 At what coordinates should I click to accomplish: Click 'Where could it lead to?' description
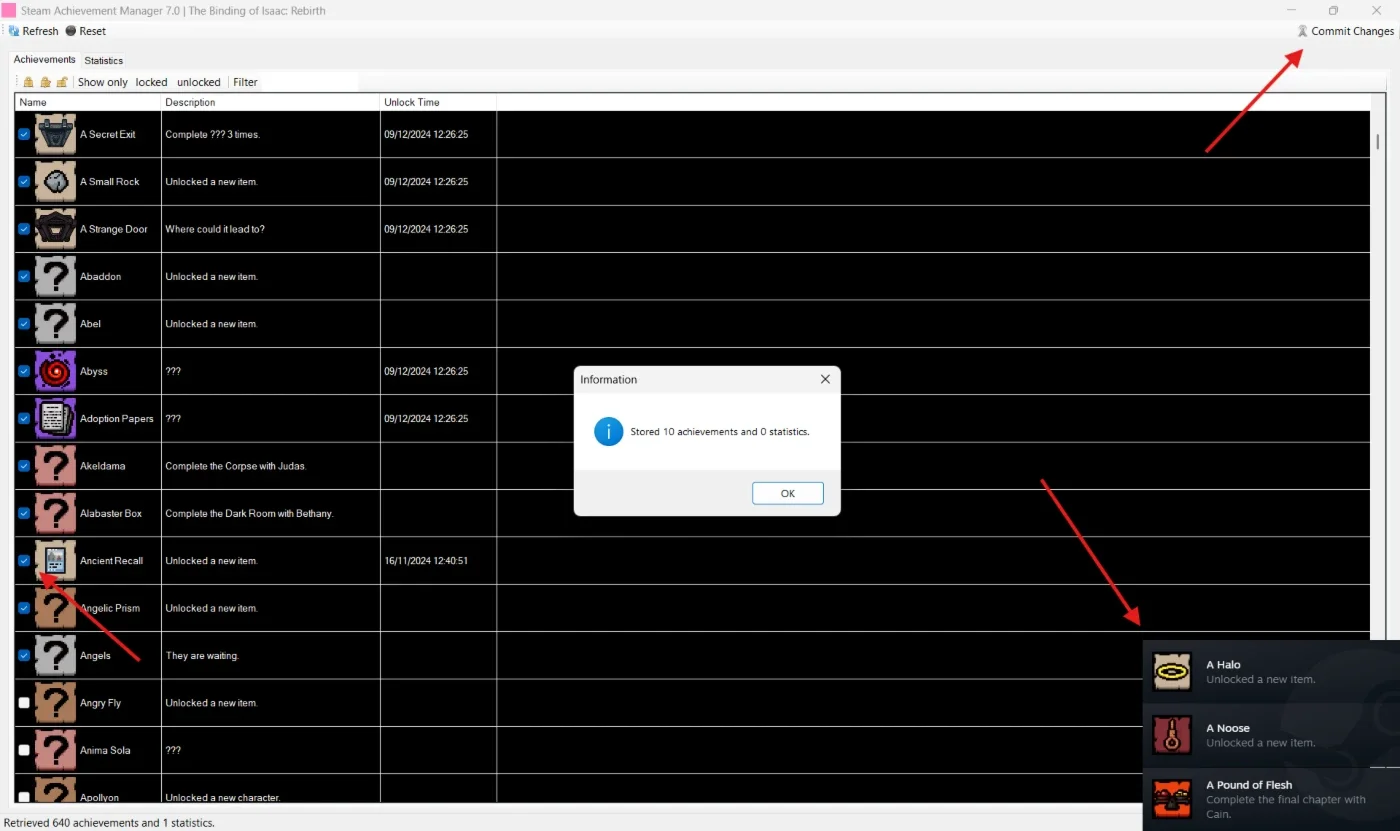[x=215, y=229]
